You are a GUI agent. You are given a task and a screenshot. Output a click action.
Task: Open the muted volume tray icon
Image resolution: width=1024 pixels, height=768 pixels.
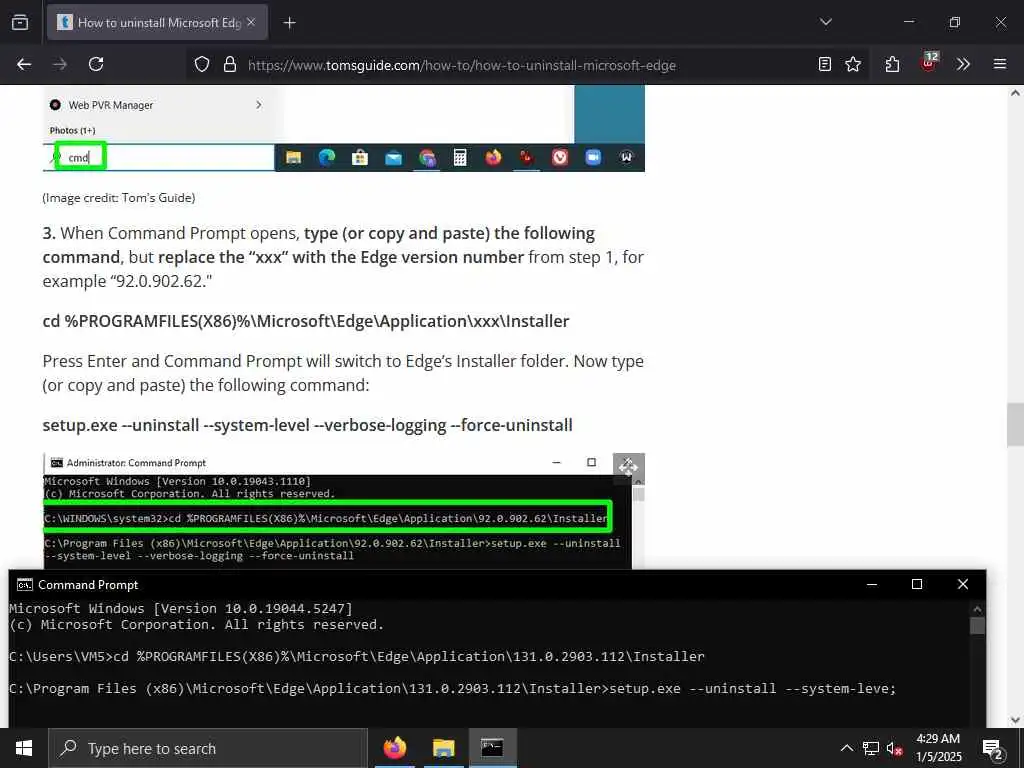click(894, 748)
